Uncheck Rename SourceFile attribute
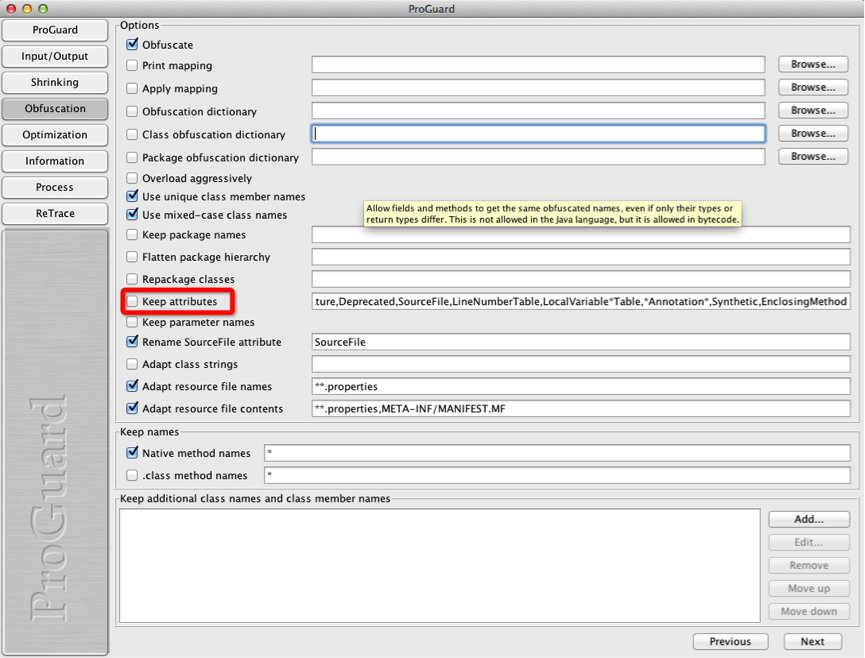Screen dimensions: 865x658 [132, 341]
